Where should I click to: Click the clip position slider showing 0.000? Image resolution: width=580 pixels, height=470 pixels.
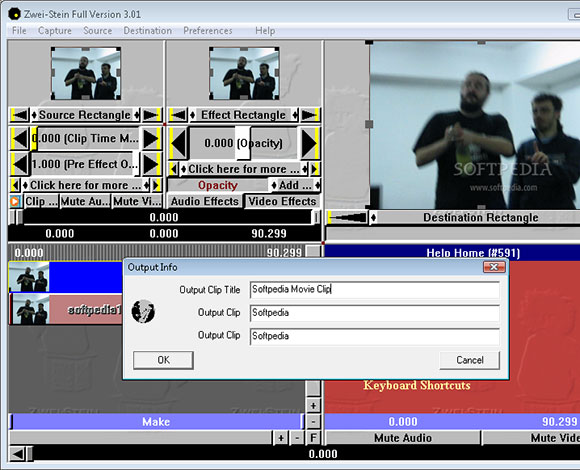[164, 217]
